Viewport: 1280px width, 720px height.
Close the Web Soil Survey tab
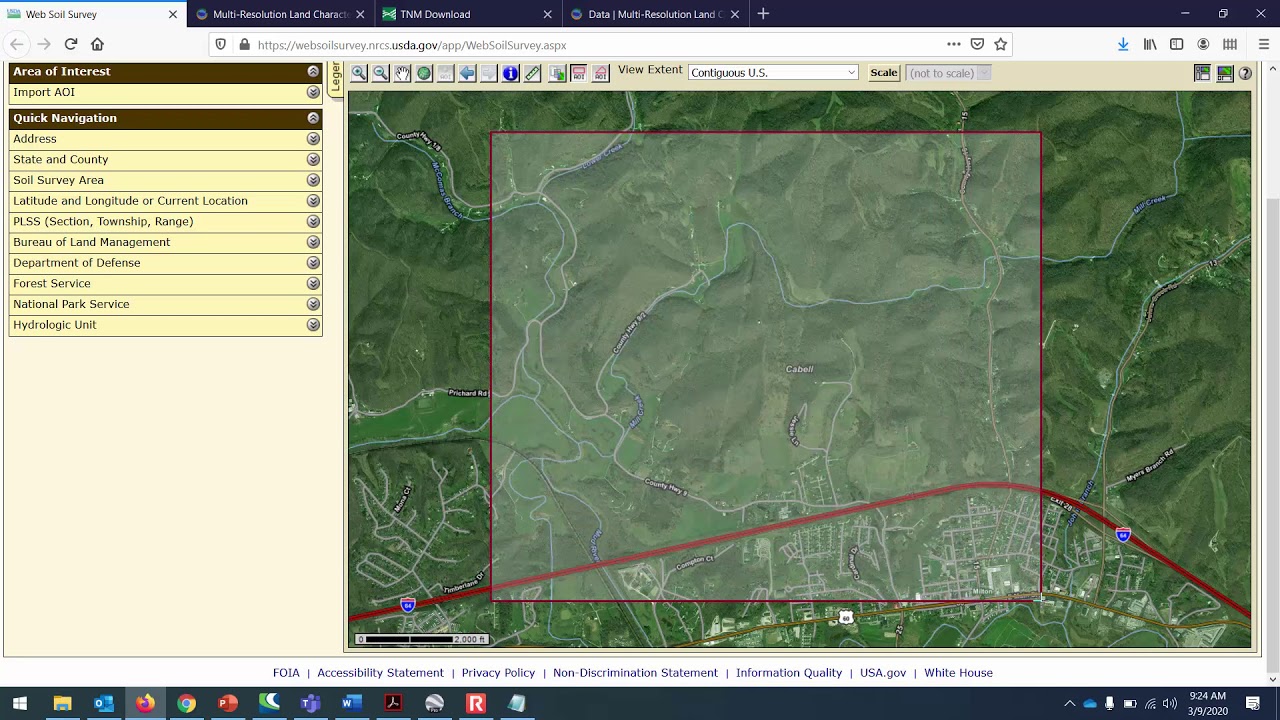(x=173, y=14)
